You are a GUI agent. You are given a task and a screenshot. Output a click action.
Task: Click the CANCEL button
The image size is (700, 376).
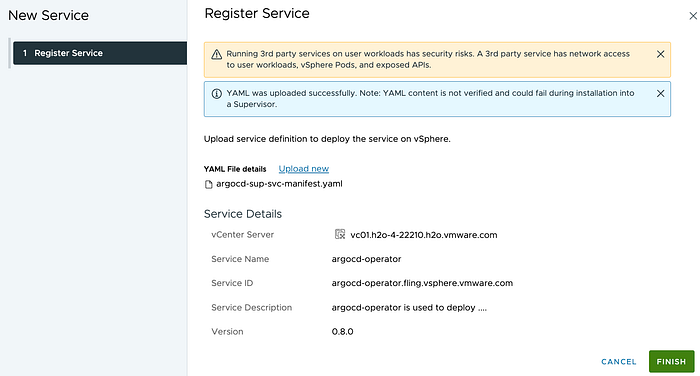pos(619,362)
